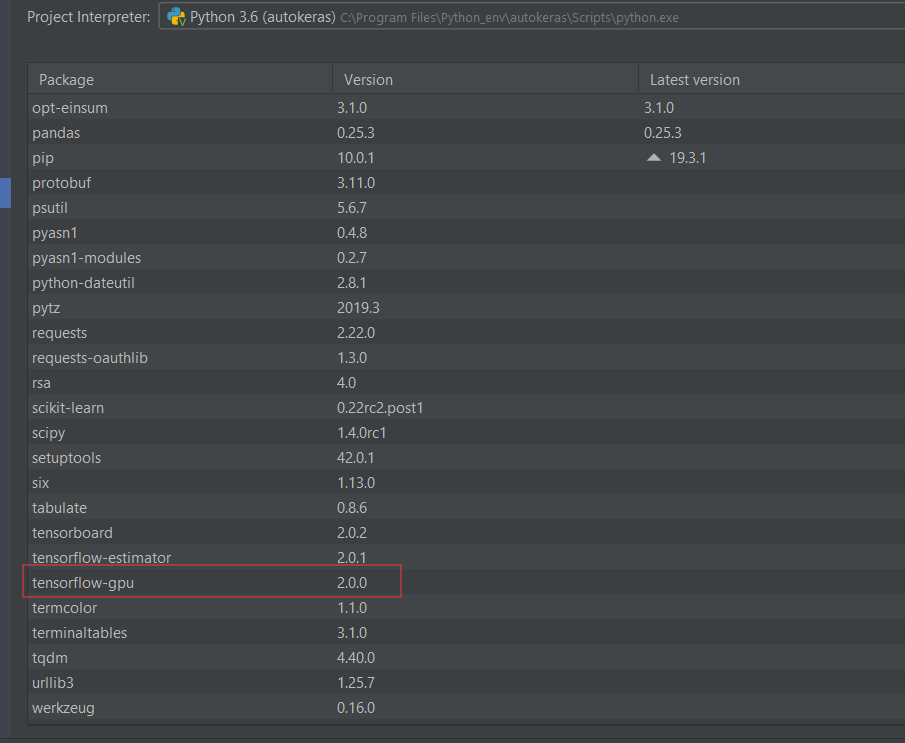The image size is (905, 743).
Task: Sort packages by the Package column header
Action: pyautogui.click(x=64, y=78)
